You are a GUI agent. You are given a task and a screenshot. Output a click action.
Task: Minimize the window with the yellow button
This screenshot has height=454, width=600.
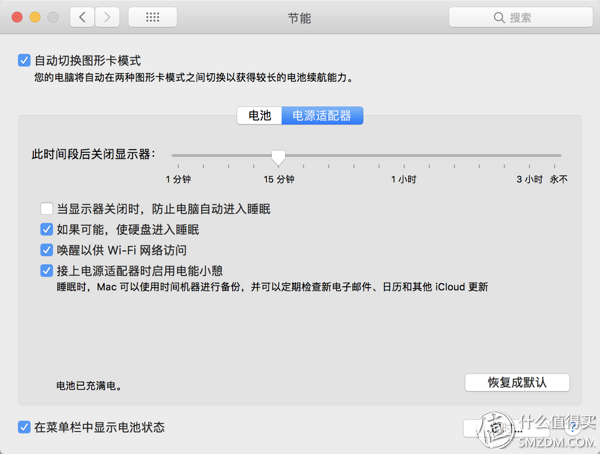pyautogui.click(x=35, y=17)
